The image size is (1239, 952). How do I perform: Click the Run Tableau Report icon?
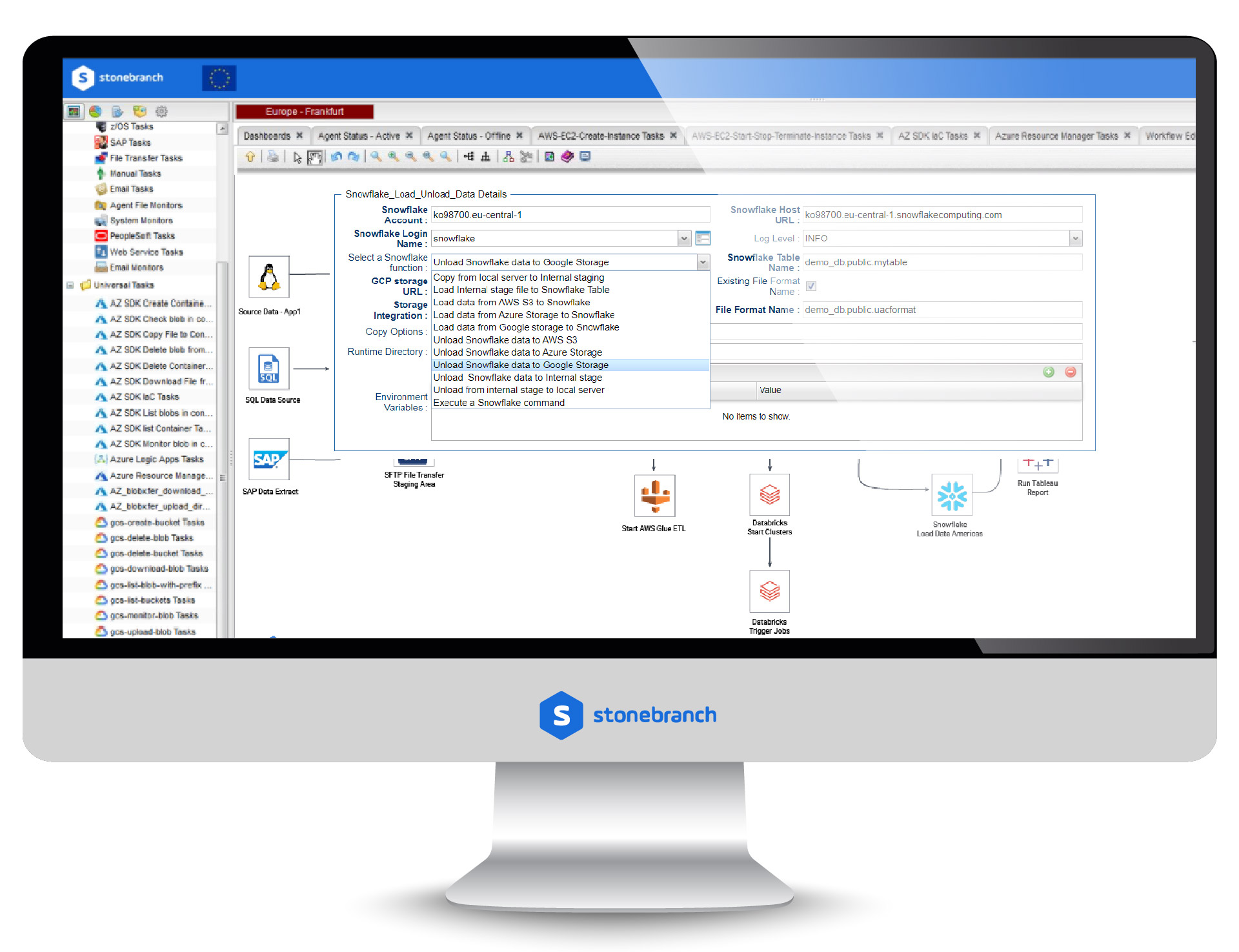[1038, 463]
